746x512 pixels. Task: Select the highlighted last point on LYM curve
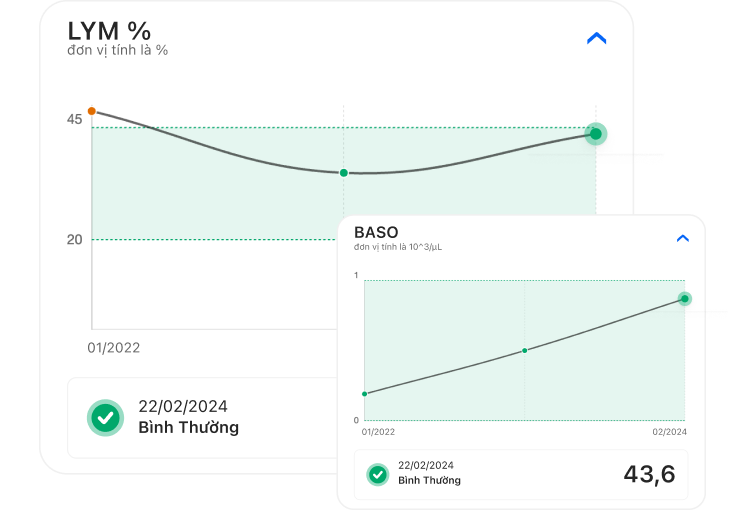point(596,134)
